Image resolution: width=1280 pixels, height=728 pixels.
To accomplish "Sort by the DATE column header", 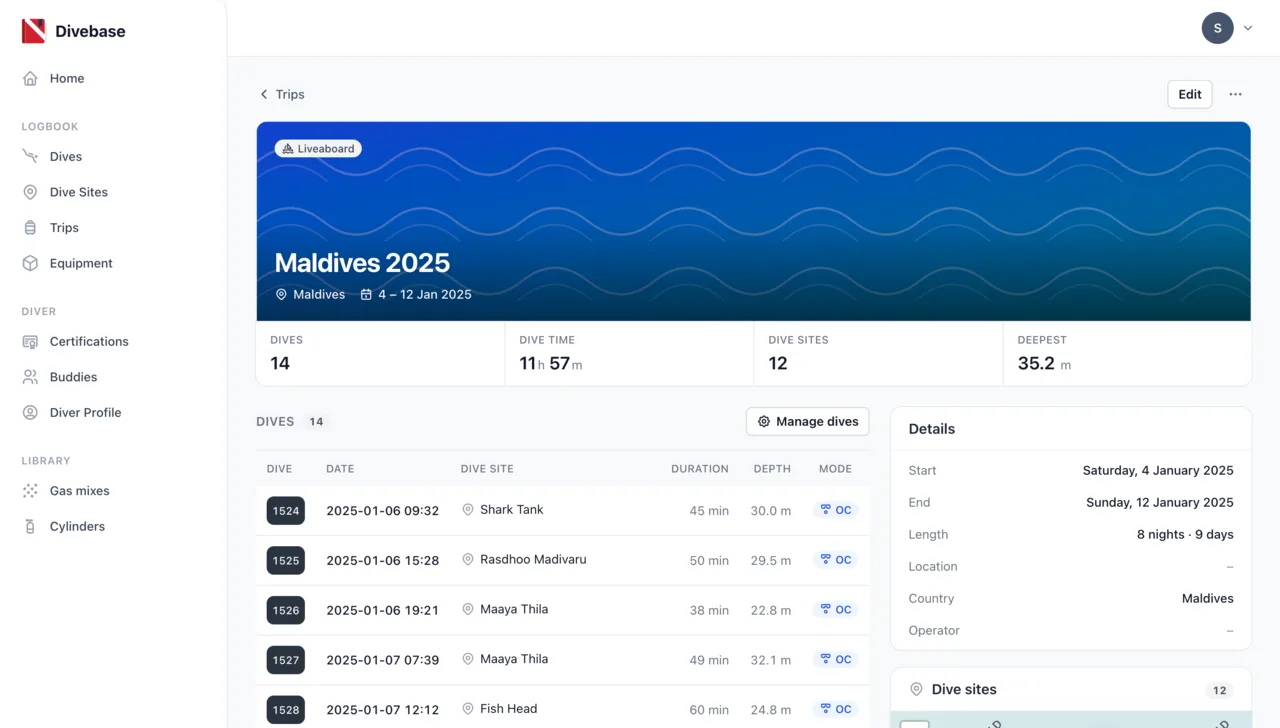I will coord(340,469).
